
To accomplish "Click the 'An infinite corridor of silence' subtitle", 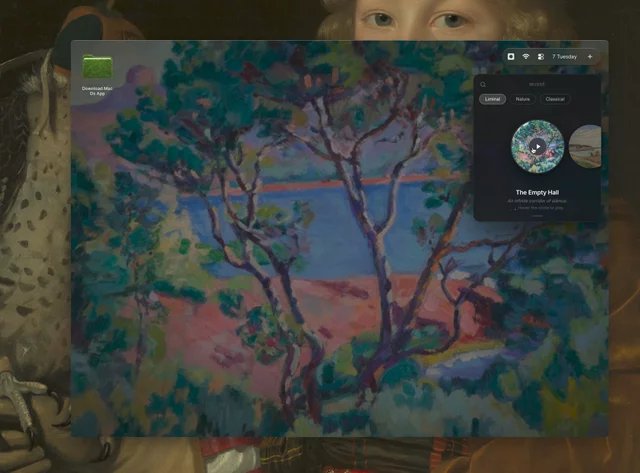I will click(x=537, y=201).
